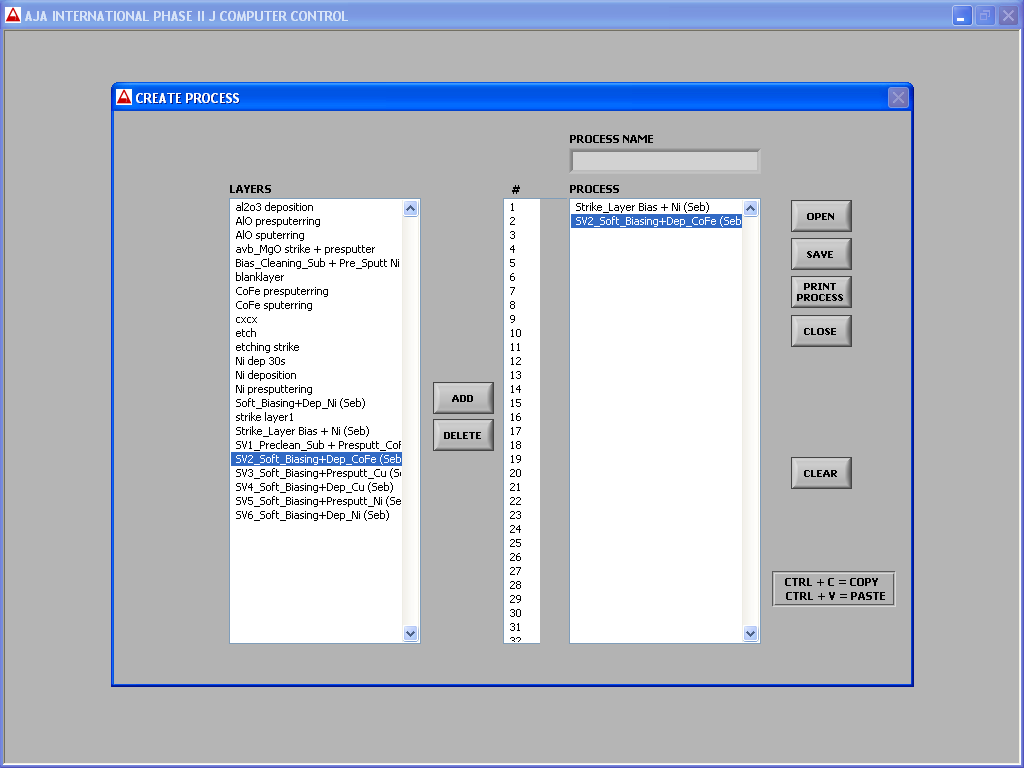1024x768 pixels.
Task: Close the CREATE PROCESS dialog via X
Action: pos(897,97)
